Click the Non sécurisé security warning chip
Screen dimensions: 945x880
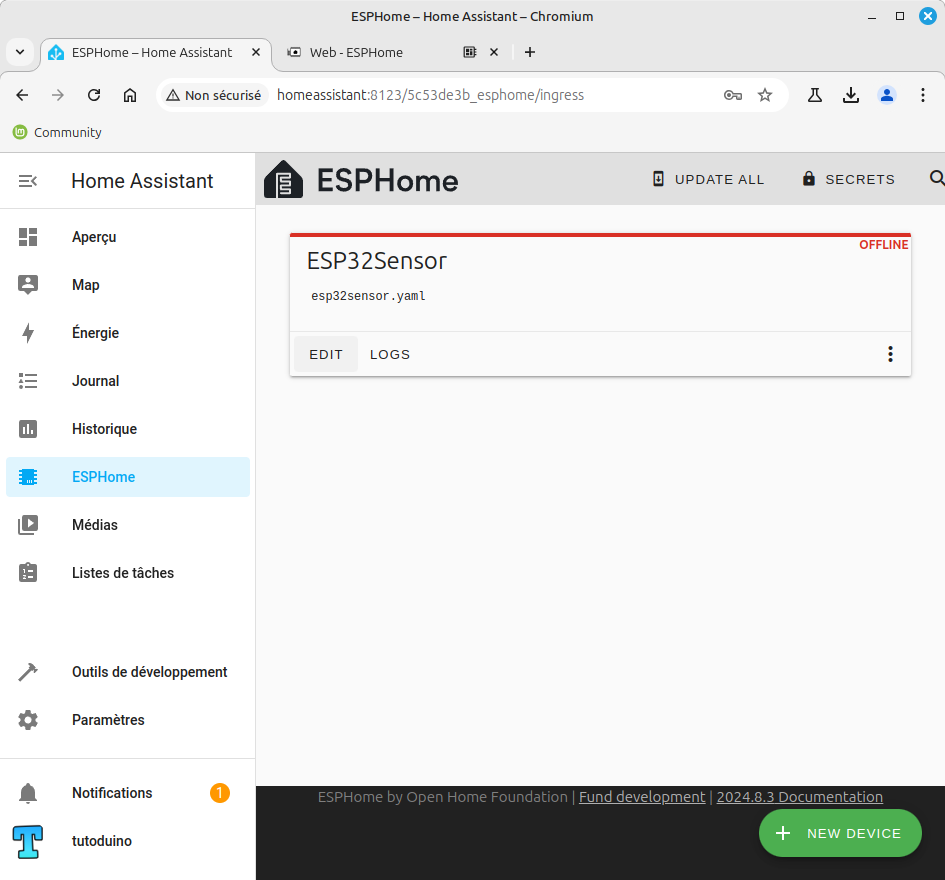(x=214, y=95)
